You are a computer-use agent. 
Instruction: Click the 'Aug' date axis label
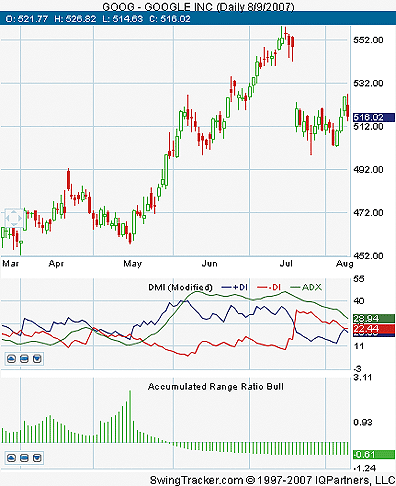pos(344,264)
